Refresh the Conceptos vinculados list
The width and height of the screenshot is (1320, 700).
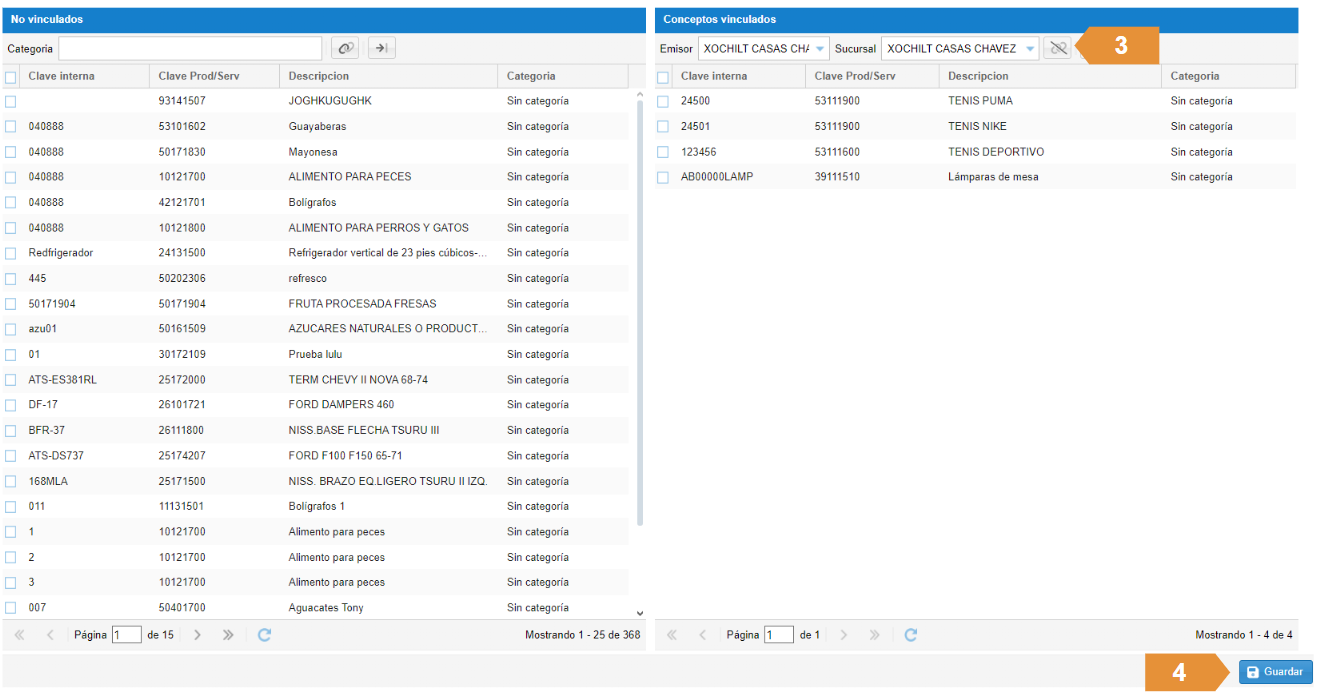tap(911, 635)
